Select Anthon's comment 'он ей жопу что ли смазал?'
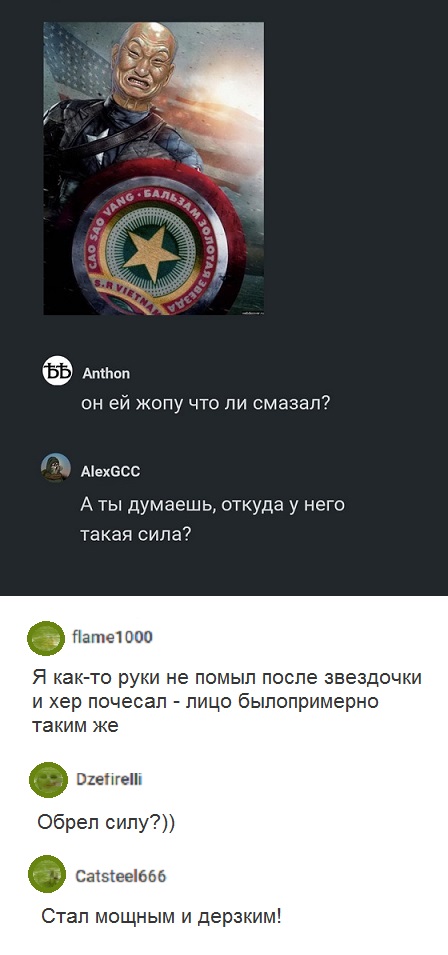This screenshot has width=448, height=955. click(x=205, y=403)
